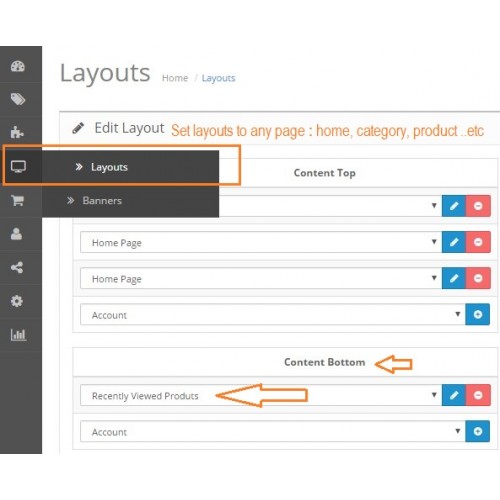Expand the first Home Page module dropdown

coord(261,242)
